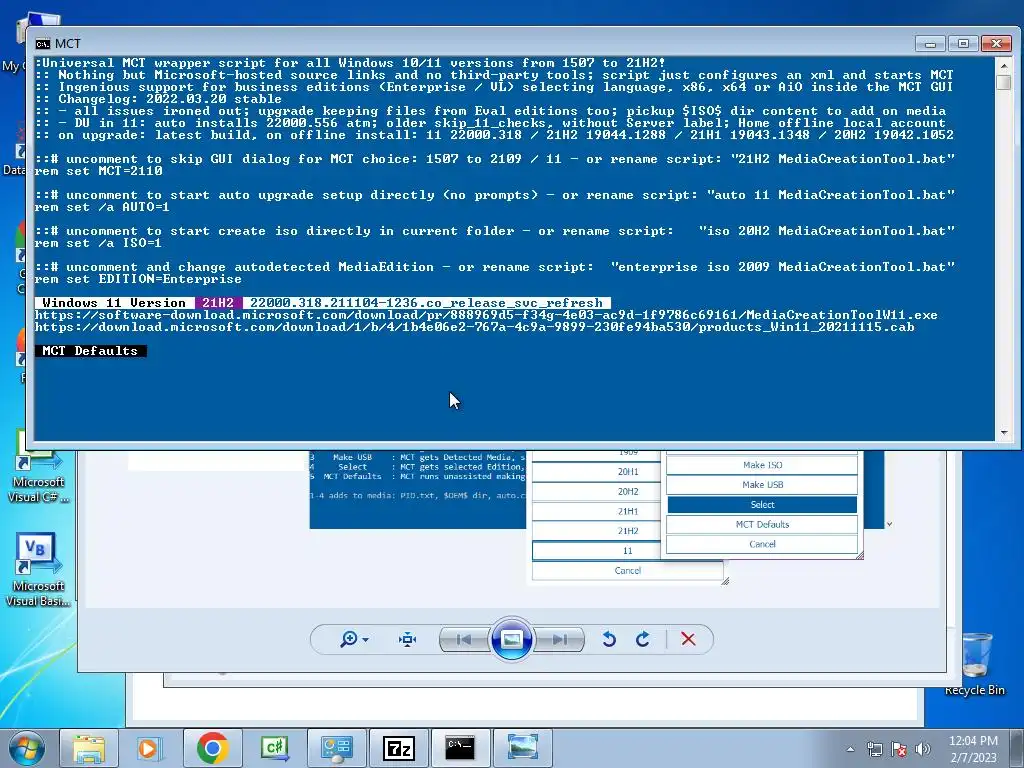1024x768 pixels.
Task: Expand the zoom dropdown arrow in Photo Viewer
Action: click(365, 640)
